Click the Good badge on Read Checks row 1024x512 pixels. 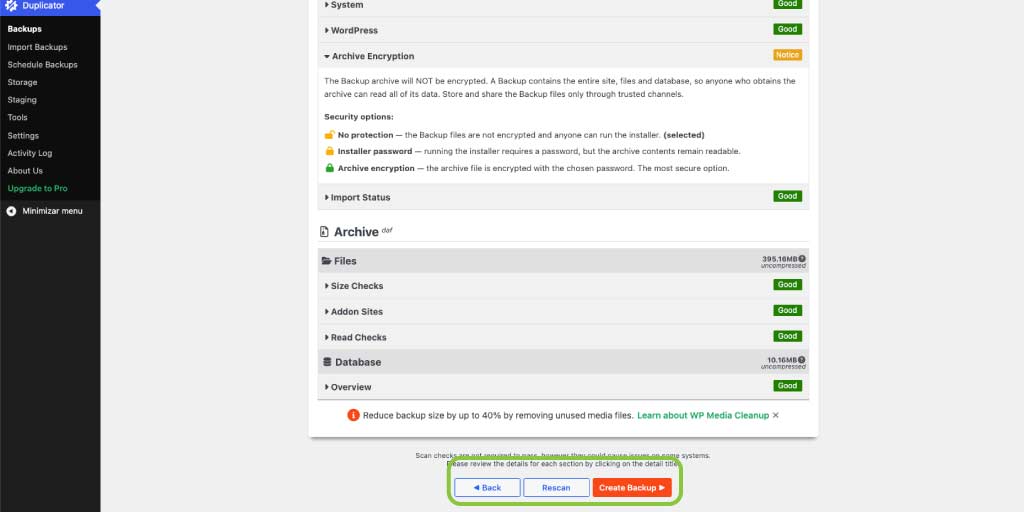click(788, 336)
